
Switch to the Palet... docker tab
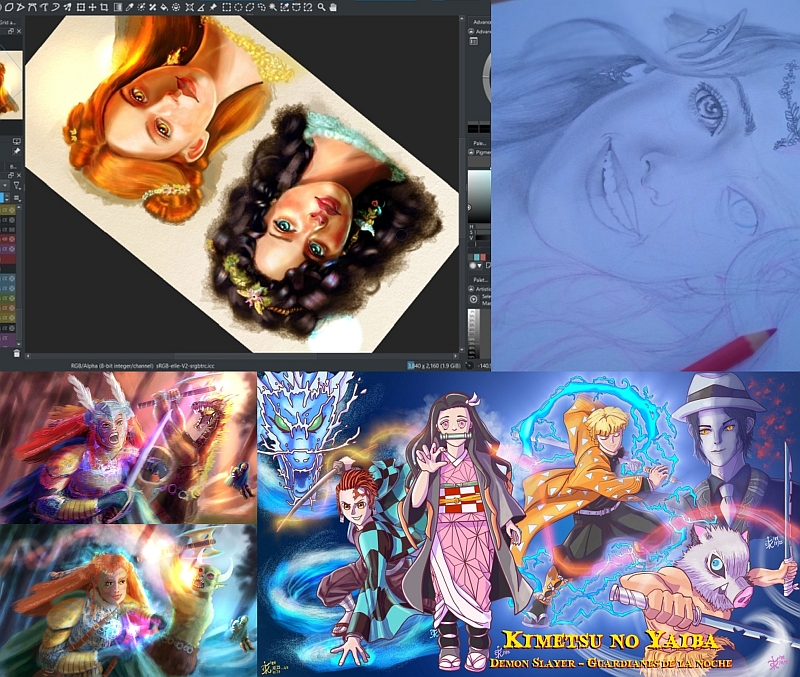pos(480,280)
